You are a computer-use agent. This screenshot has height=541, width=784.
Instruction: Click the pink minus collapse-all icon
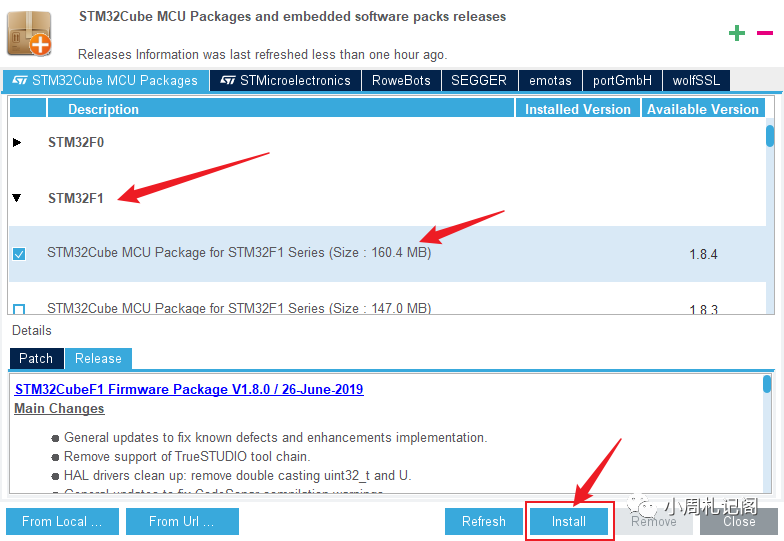[x=764, y=34]
